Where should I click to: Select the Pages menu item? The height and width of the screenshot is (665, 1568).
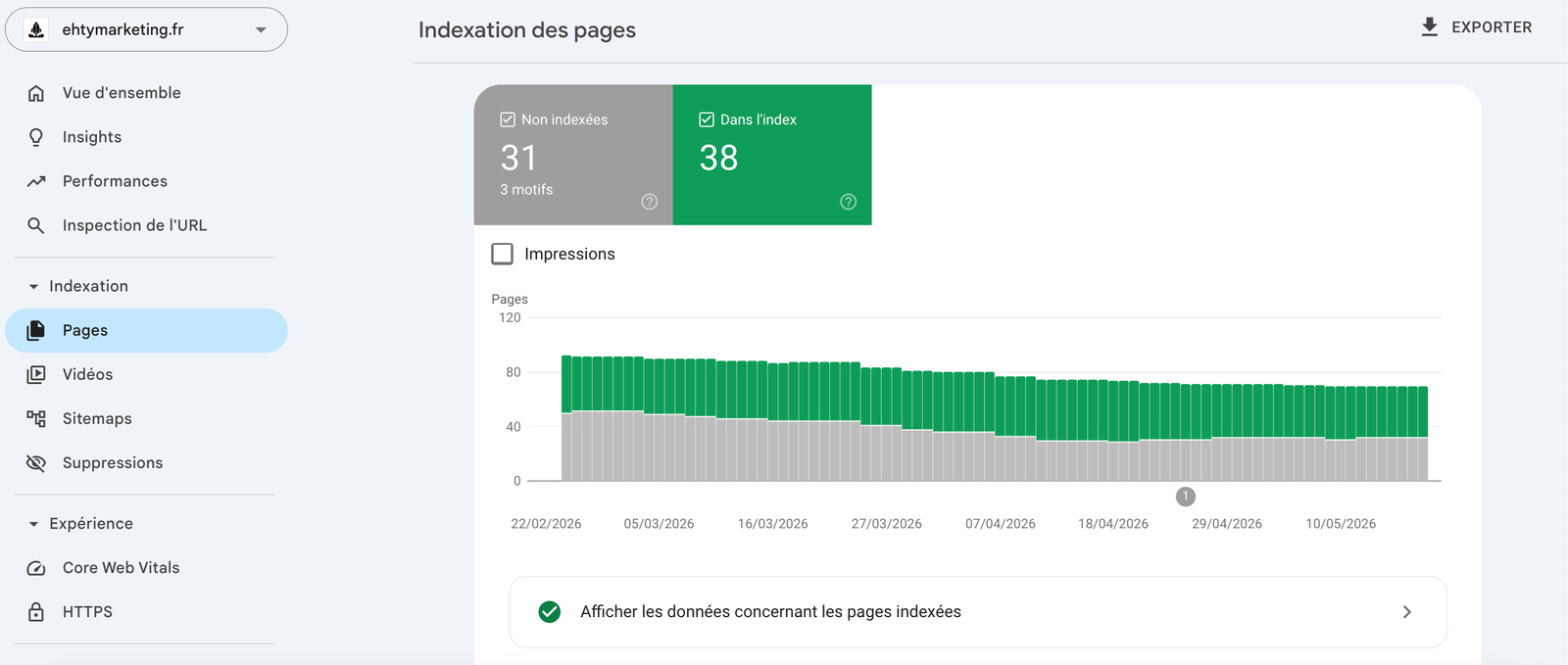[x=146, y=330]
